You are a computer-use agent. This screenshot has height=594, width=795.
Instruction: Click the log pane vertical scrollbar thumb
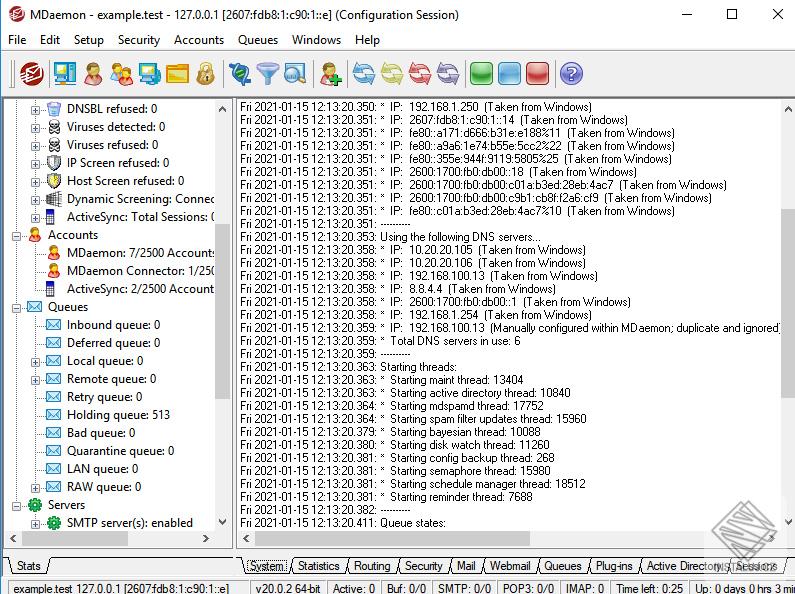coord(788,302)
